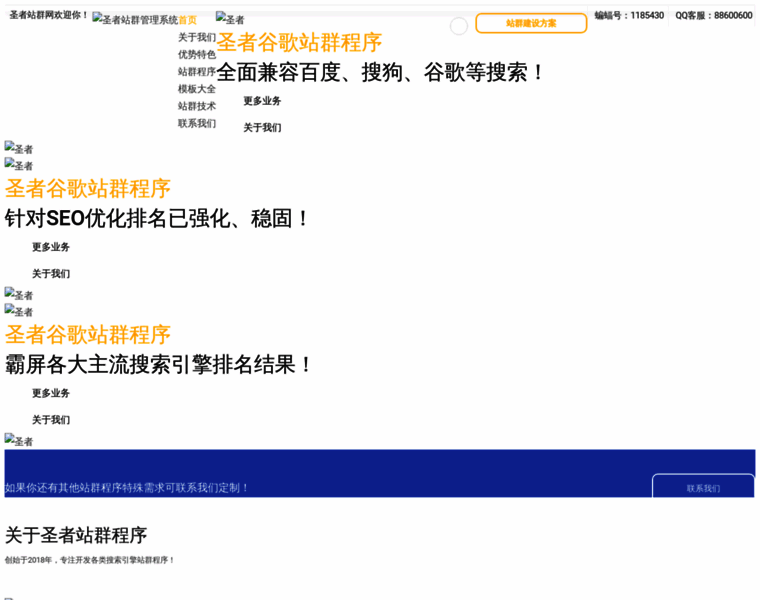Viewport: 760px width, 600px height.
Task: Click headline 针对SEO优化排名已强化、稳固！
Action: point(158,219)
